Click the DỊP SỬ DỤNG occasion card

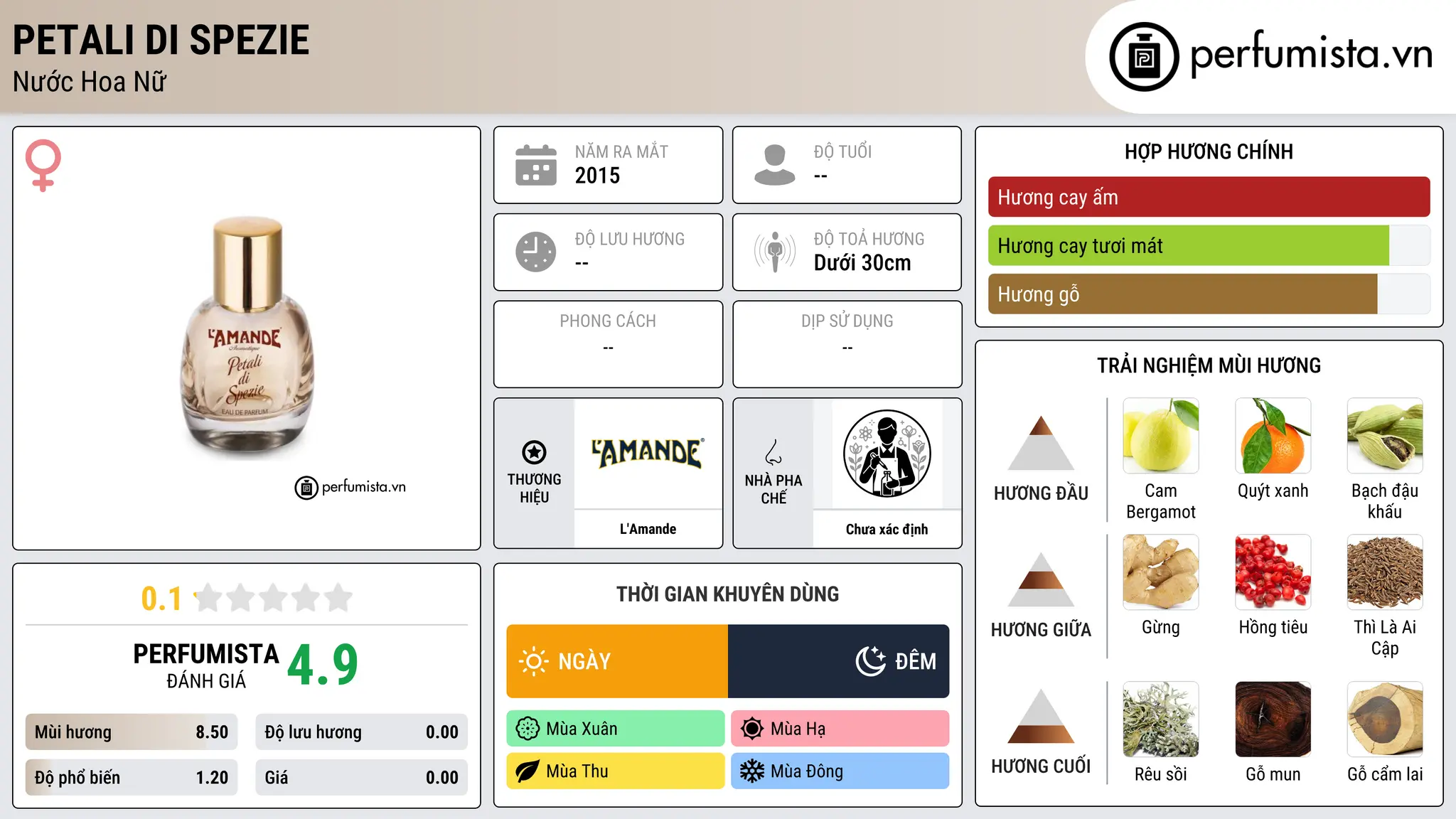pos(847,344)
